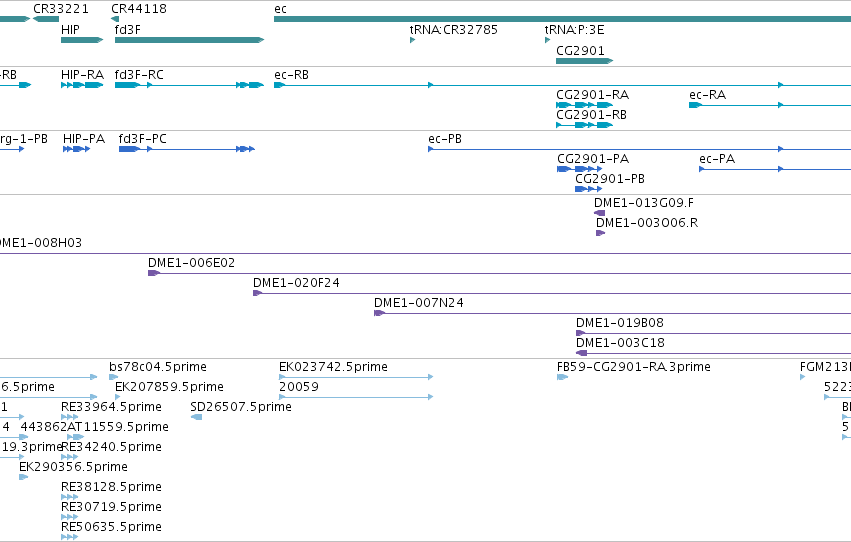Click the tRNA:CR32785 label
Viewport: 851px width, 542px height.
[x=454, y=30]
